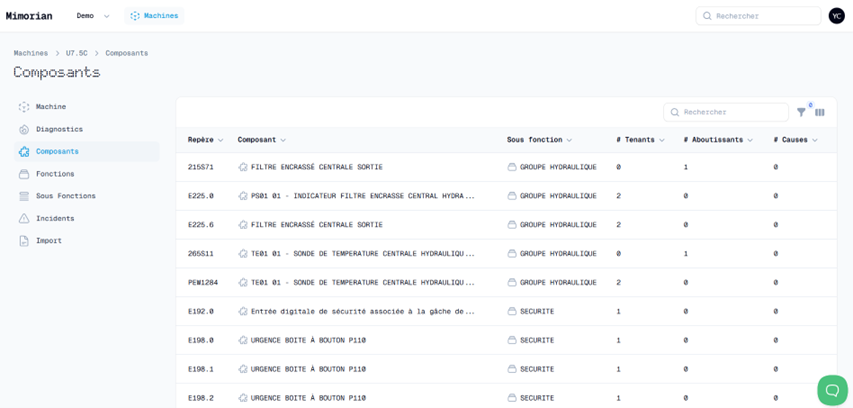Image resolution: width=853 pixels, height=408 pixels.
Task: Click component icon in row PEW1284
Action: [243, 282]
